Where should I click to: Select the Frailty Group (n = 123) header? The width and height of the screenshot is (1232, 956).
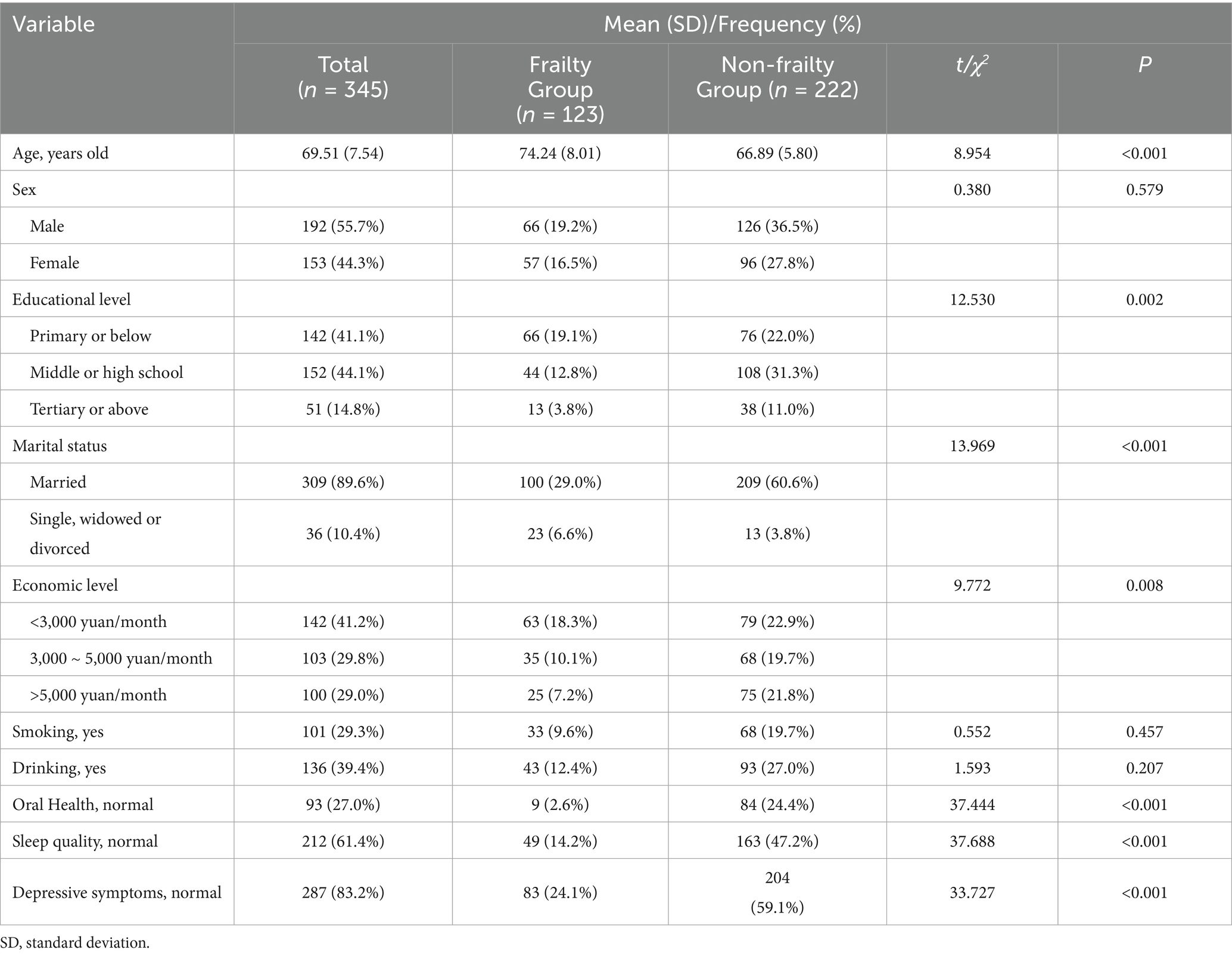[x=560, y=89]
